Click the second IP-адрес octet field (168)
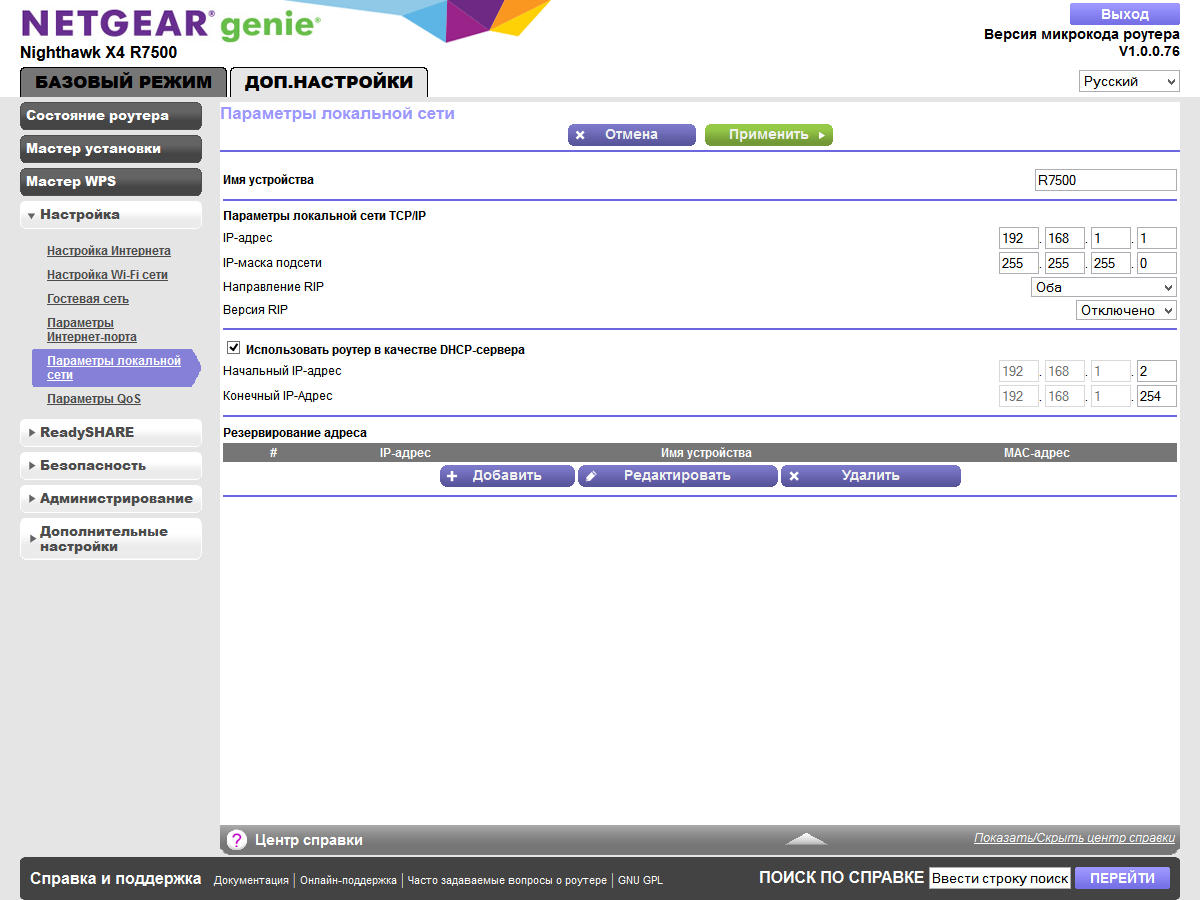 pyautogui.click(x=1065, y=239)
